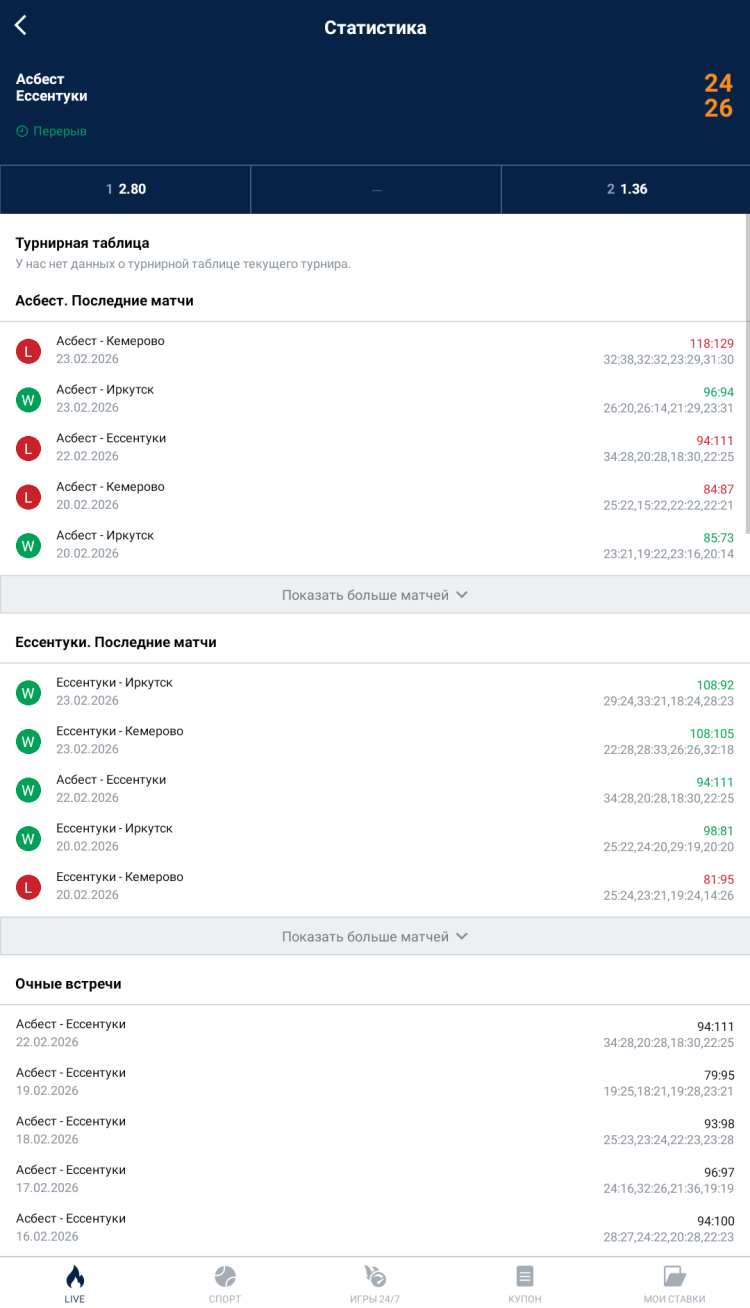Click the red L badge for Асбест - Кемерово 118:129
Image resolution: width=750 pixels, height=1308 pixels.
tap(28, 351)
